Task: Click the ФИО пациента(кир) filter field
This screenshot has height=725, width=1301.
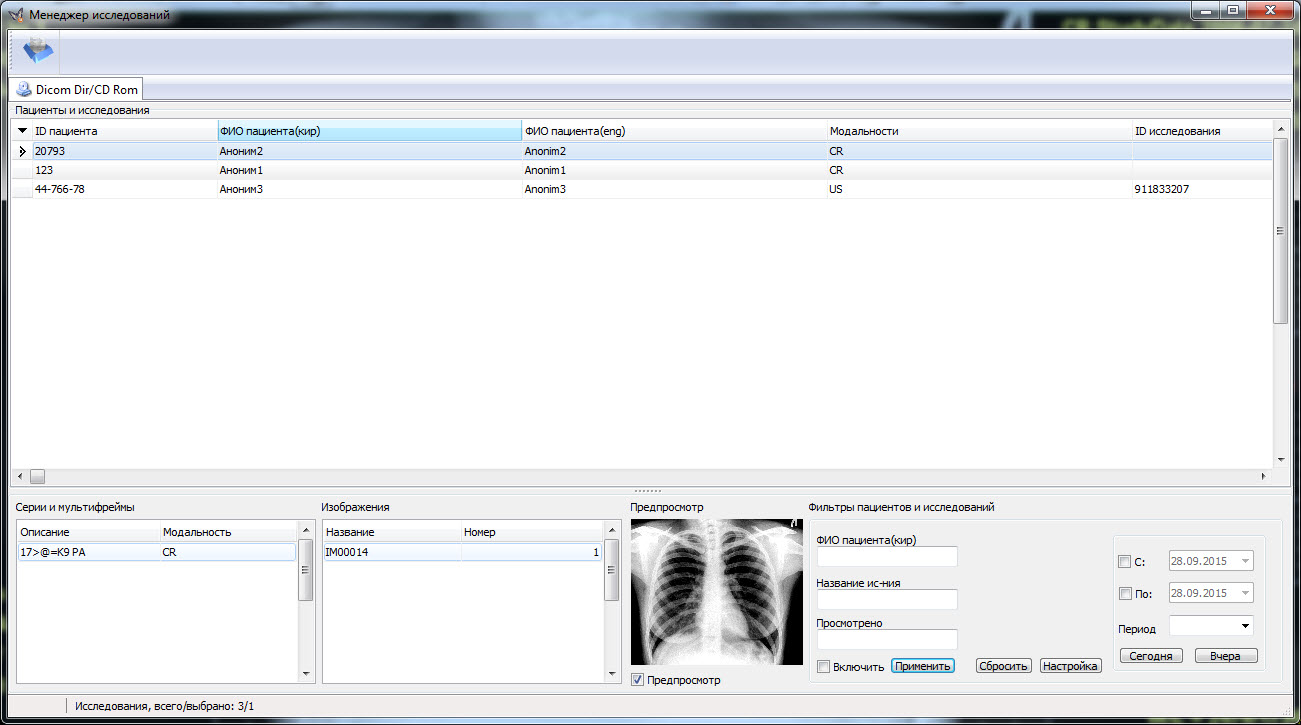Action: point(887,557)
